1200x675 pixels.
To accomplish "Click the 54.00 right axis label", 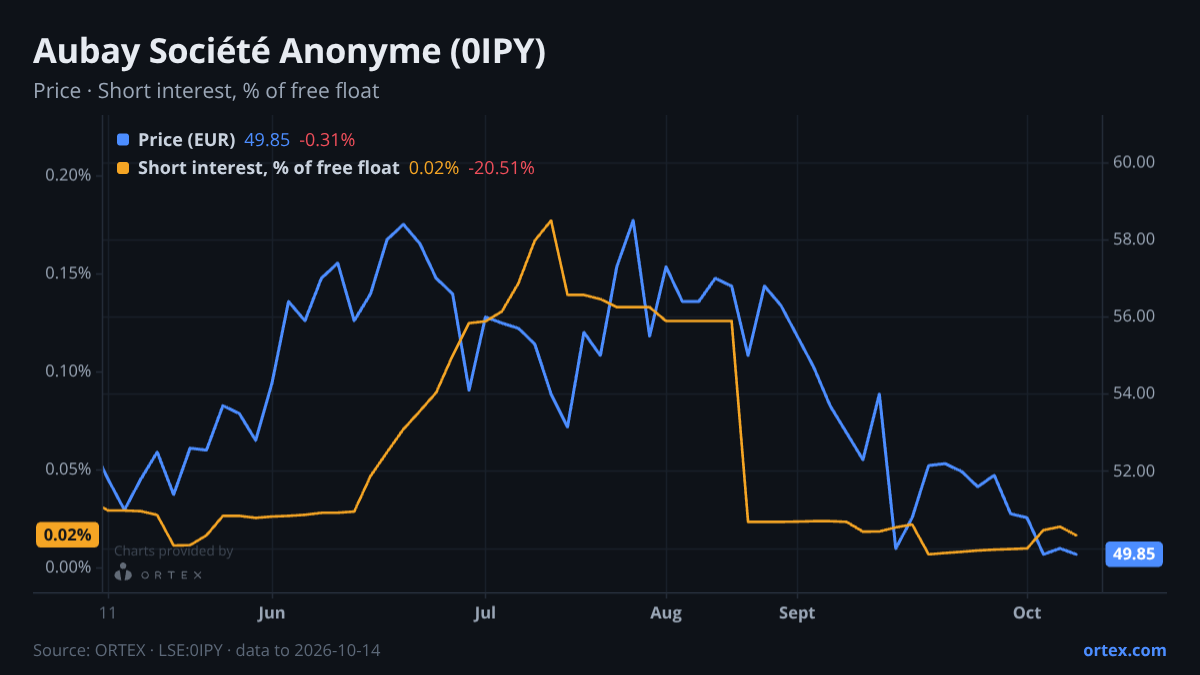I will pos(1134,393).
